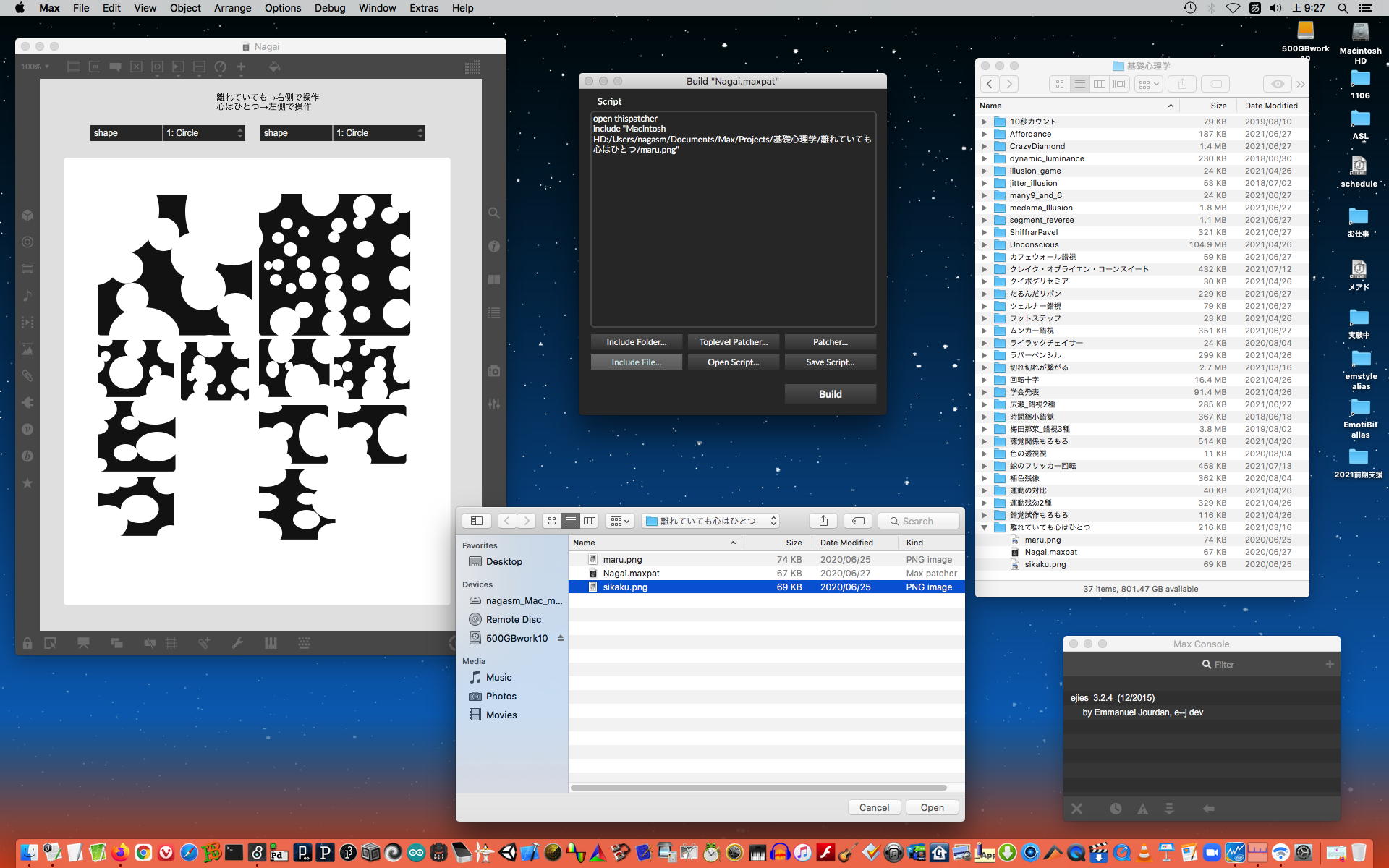Screen dimensions: 1389x868
Task: Click the comment box toolbar icon
Action: click(115, 67)
